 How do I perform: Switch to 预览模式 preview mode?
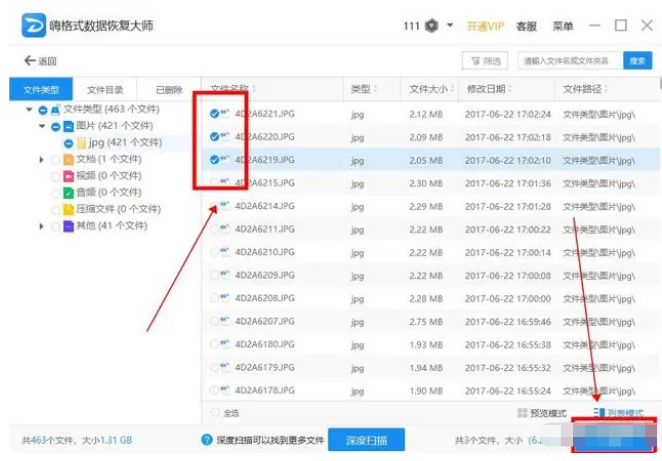click(542, 413)
